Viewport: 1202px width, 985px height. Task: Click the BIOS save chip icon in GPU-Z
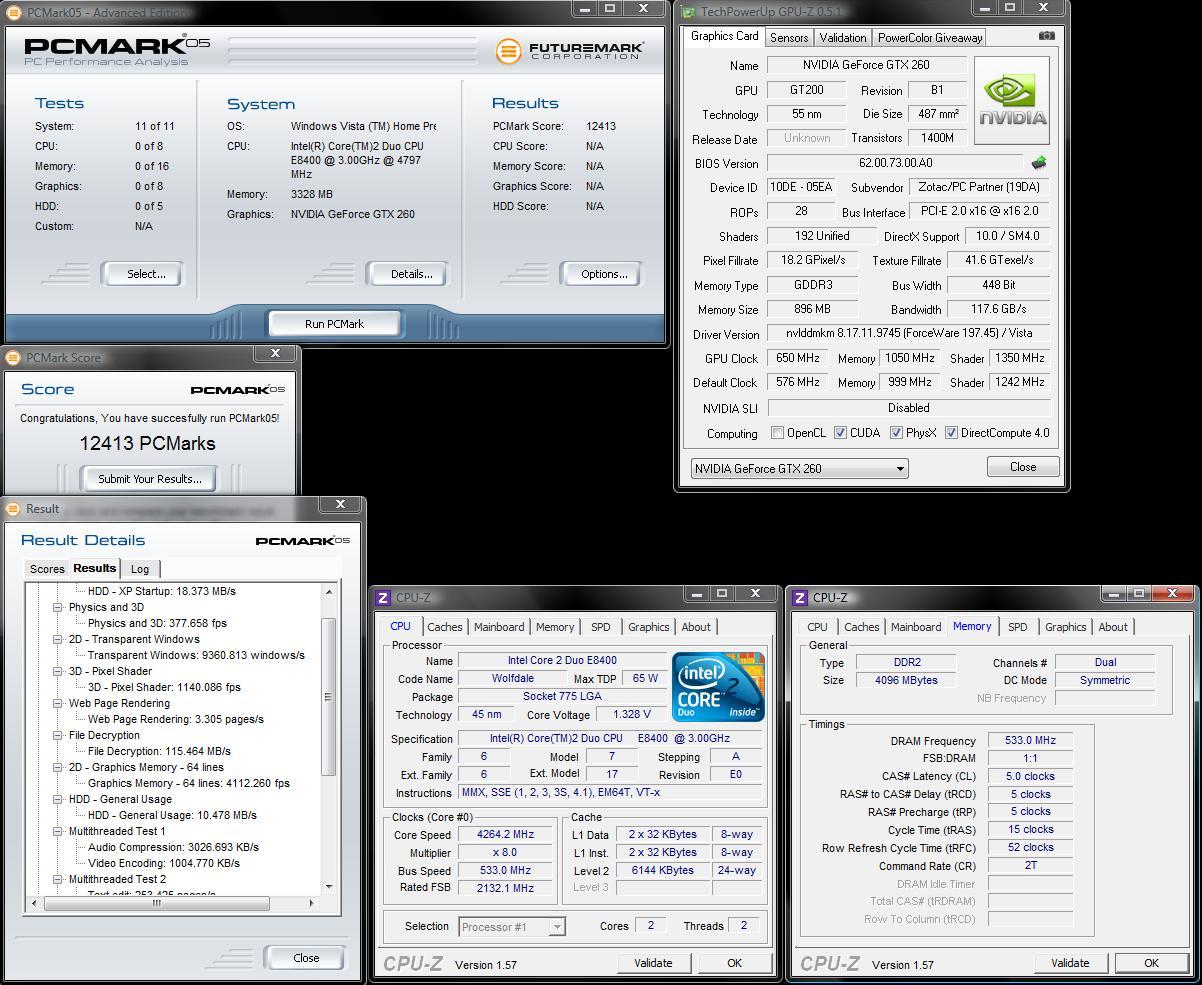tap(1039, 162)
